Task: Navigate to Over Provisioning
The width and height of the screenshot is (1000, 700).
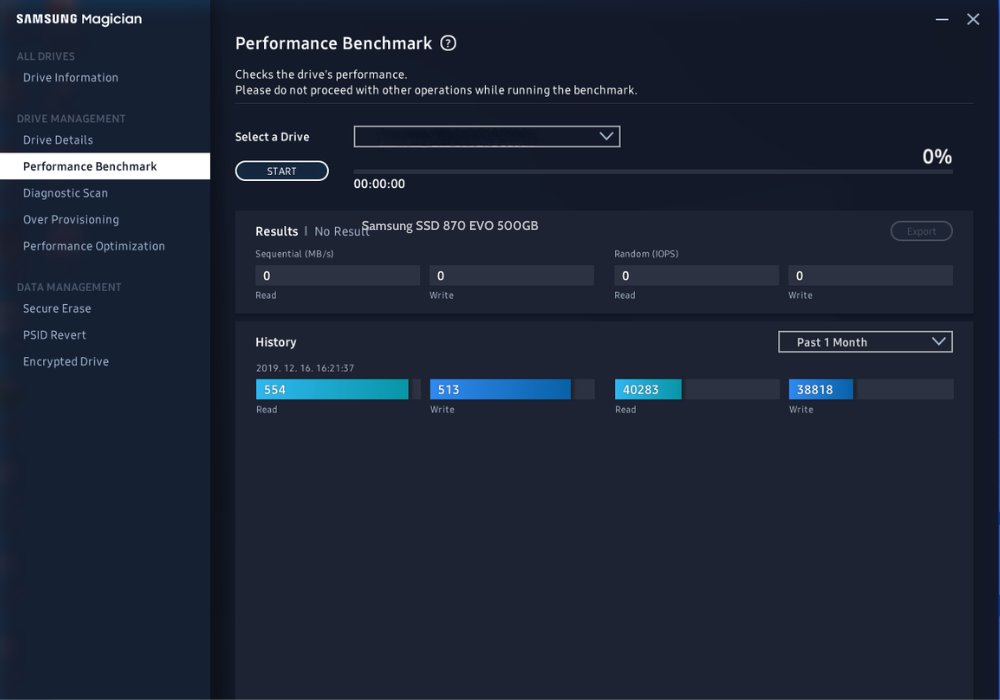Action: (71, 220)
